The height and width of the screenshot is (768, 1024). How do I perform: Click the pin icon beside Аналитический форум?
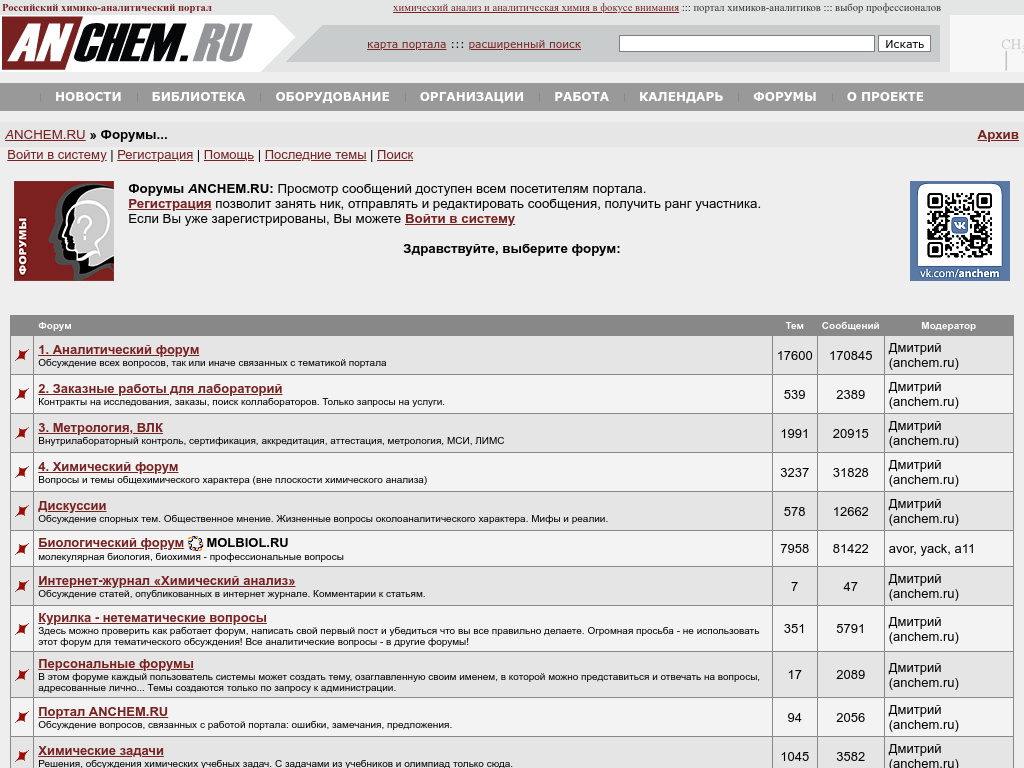pyautogui.click(x=21, y=356)
